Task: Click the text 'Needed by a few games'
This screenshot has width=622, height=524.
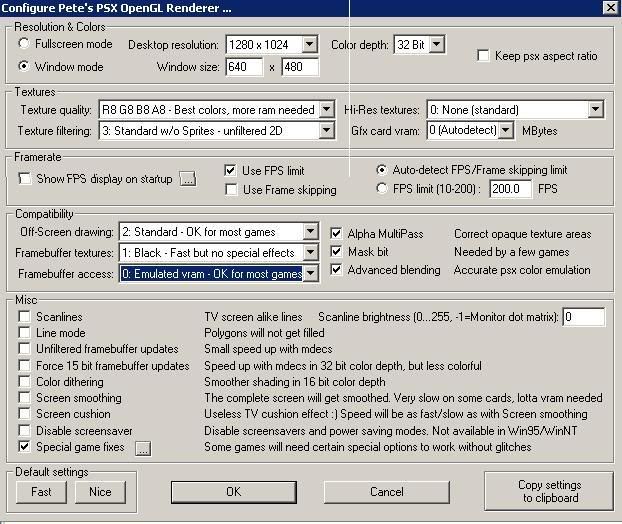Action: (x=511, y=252)
